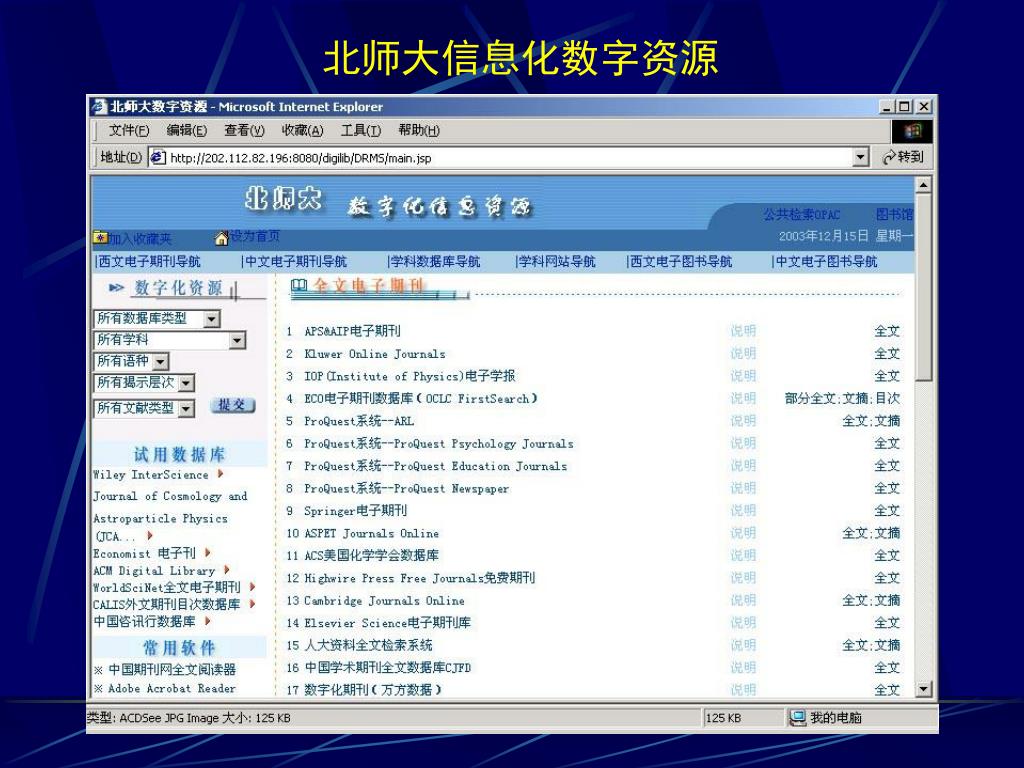Image resolution: width=1024 pixels, height=768 pixels.
Task: Open Cambridge Journals Online entry
Action: 385,600
